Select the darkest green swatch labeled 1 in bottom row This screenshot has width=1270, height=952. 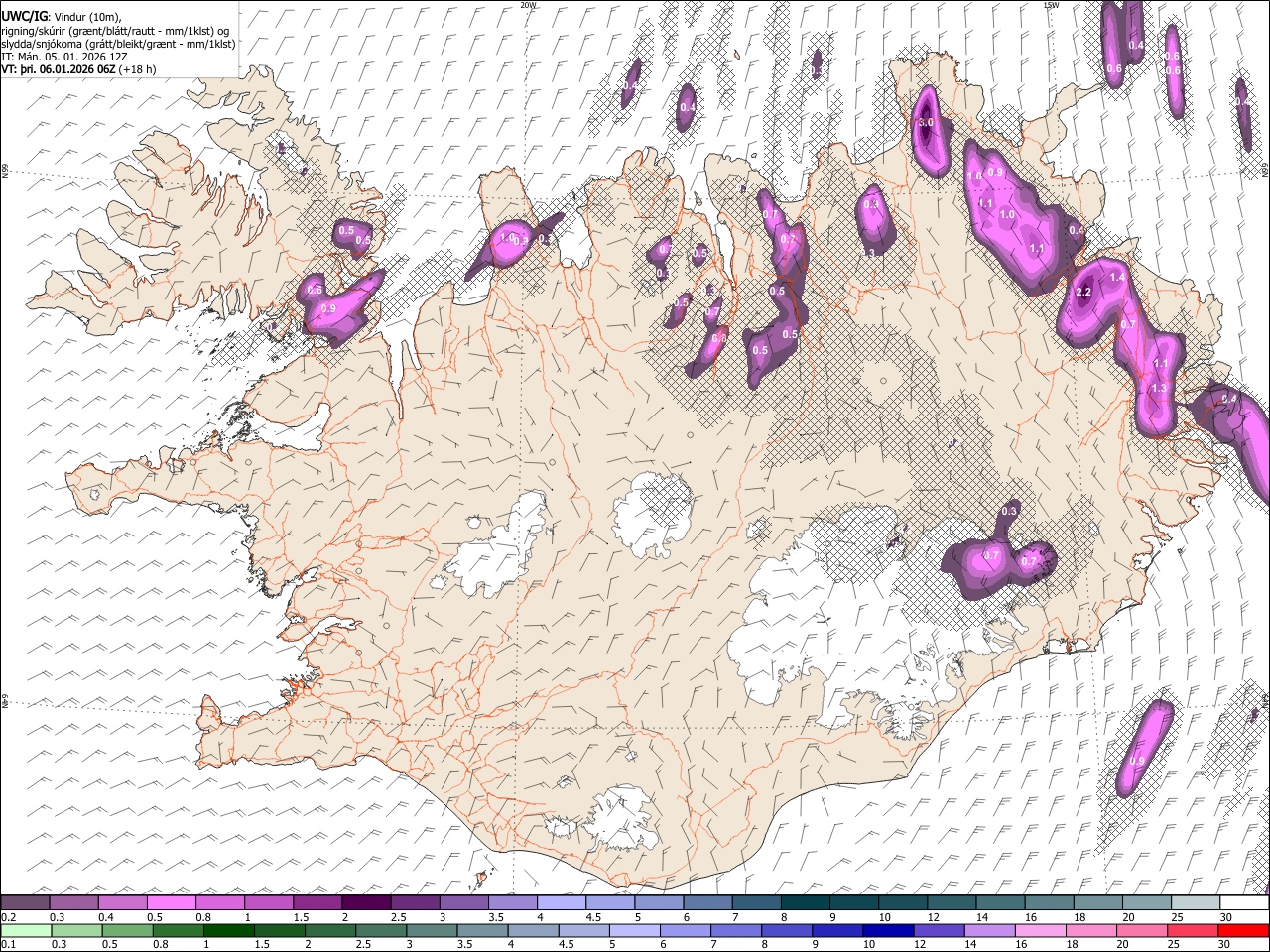click(230, 930)
